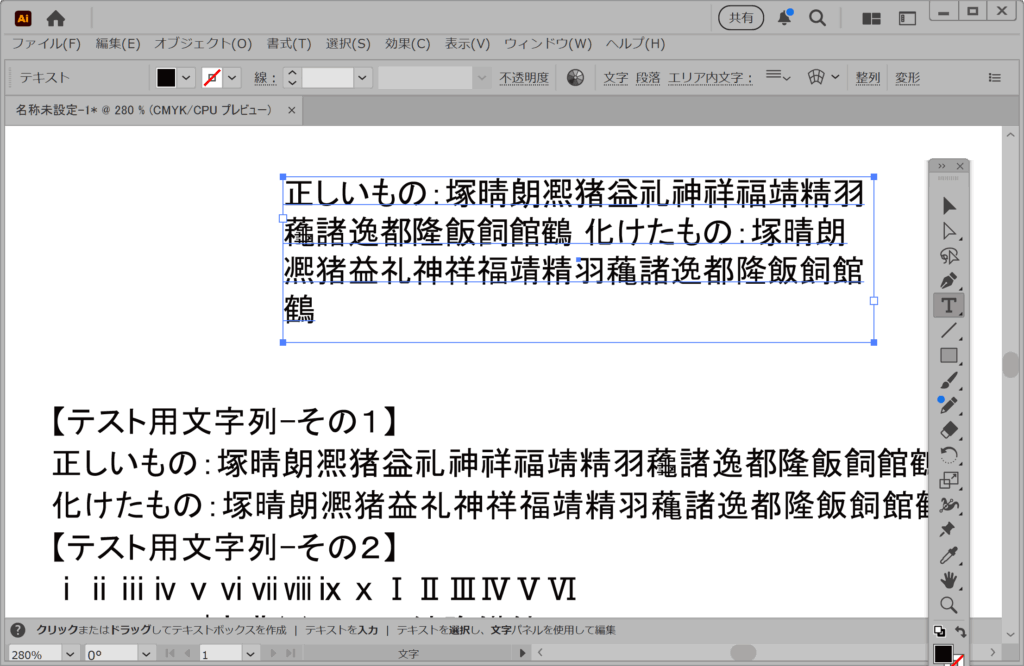Select the Direct Selection tool
Screen dimensions: 1024x666
[949, 230]
